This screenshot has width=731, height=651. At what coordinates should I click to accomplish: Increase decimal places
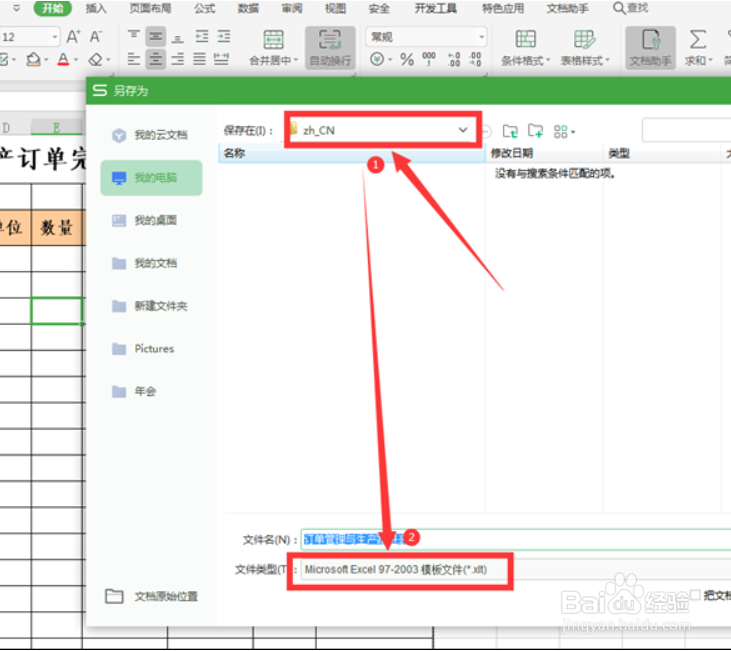(x=454, y=59)
